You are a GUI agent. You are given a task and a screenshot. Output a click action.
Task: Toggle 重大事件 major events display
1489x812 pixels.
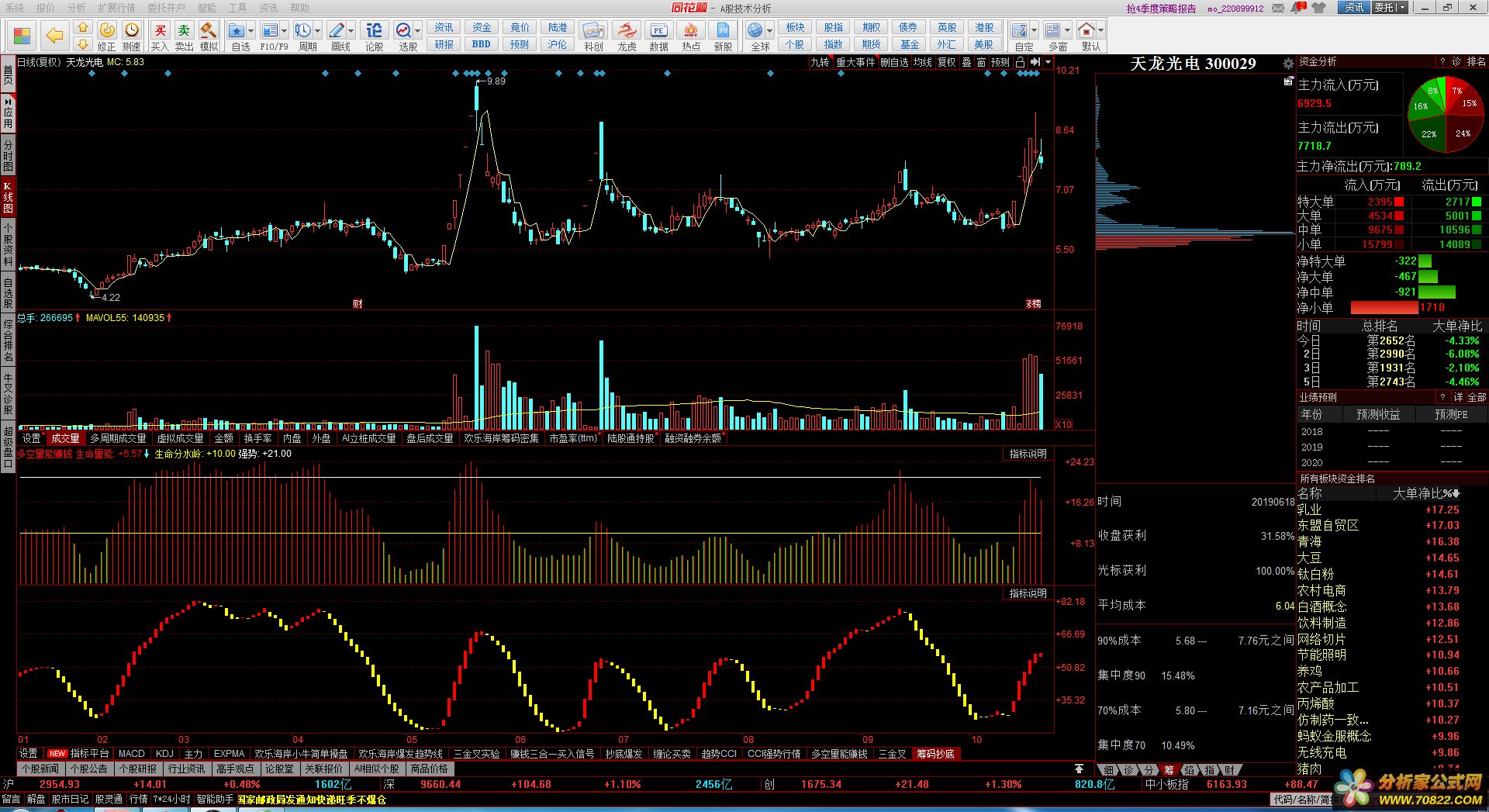click(855, 62)
